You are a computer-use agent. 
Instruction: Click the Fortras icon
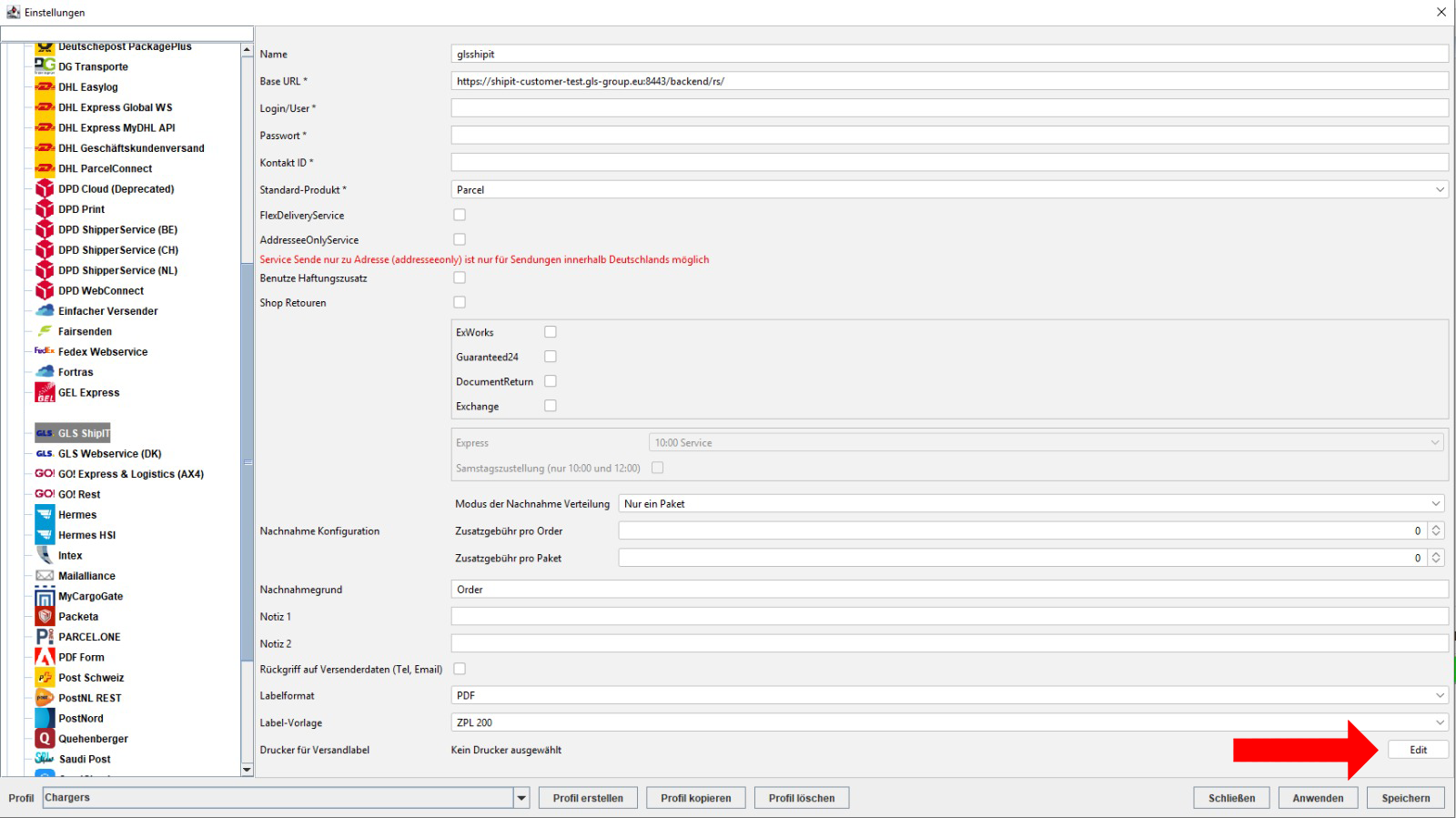(45, 372)
